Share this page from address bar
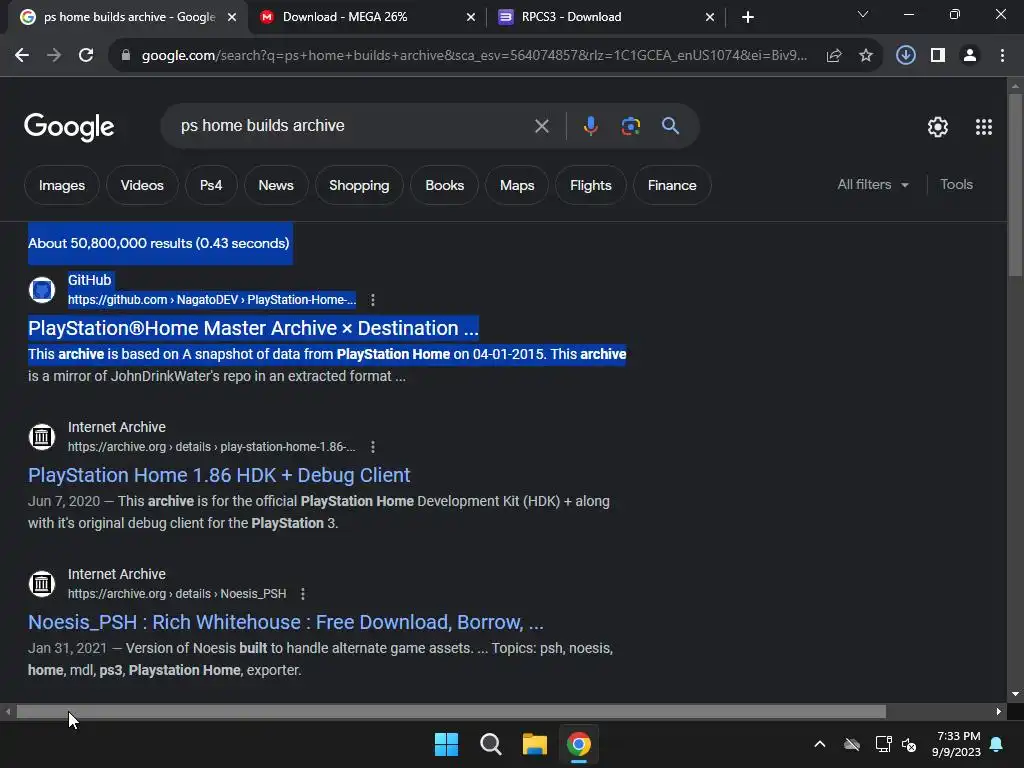The image size is (1024, 768). pos(834,56)
